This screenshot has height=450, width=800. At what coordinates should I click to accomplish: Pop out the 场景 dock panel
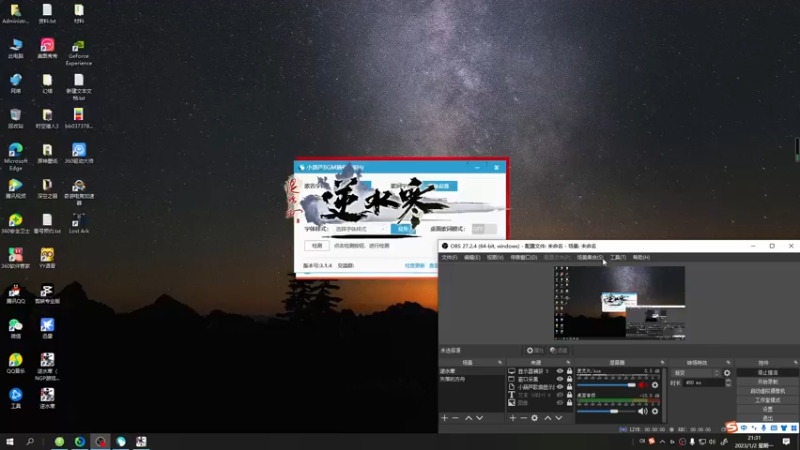click(499, 362)
